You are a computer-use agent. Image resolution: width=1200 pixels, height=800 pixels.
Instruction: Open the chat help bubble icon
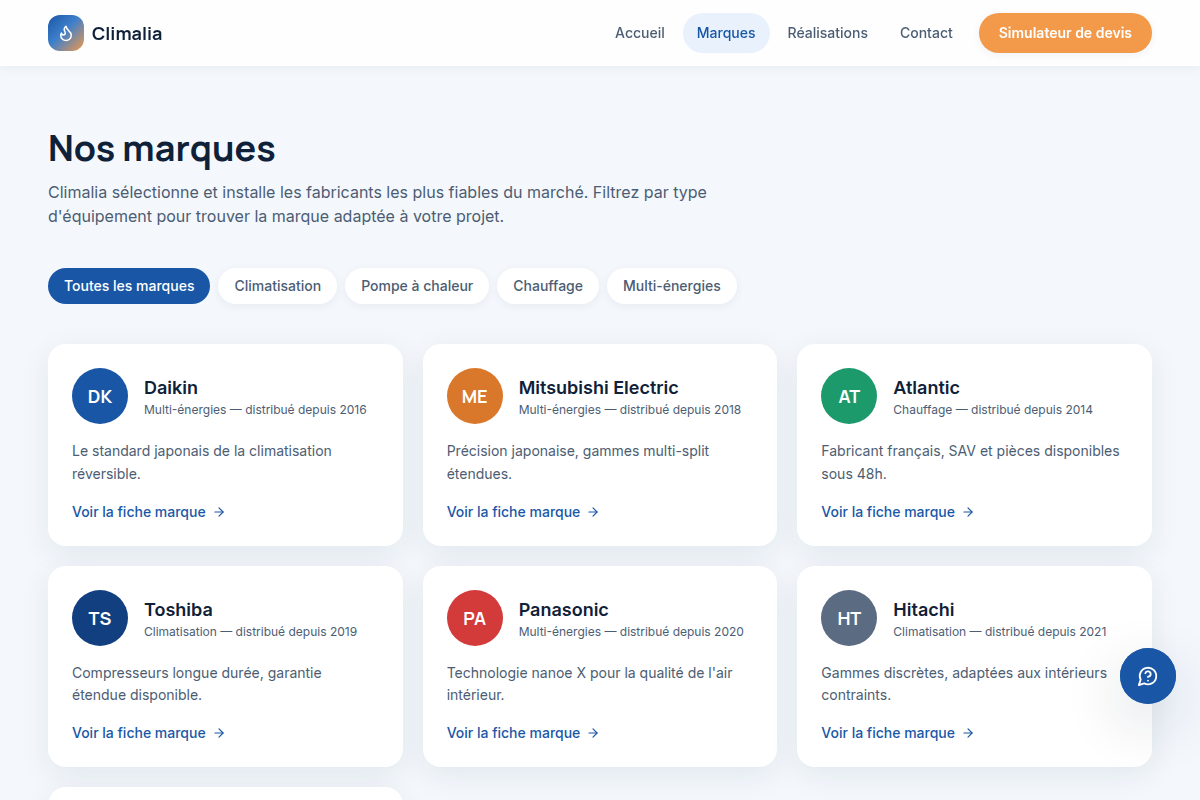point(1148,676)
